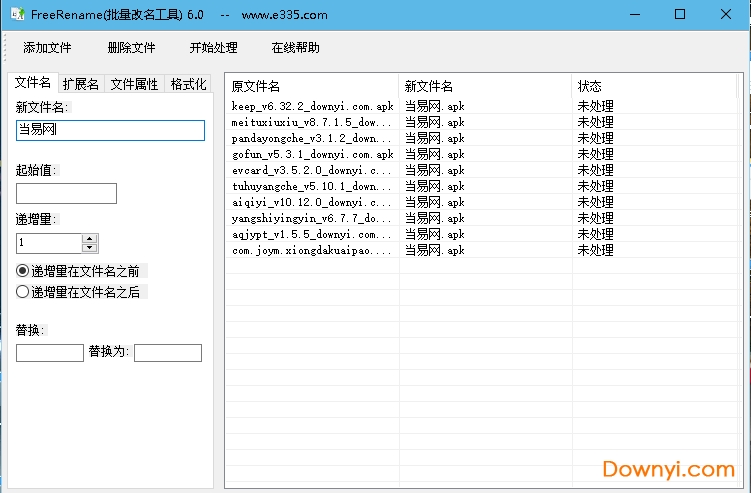Select the keep_v6.32.2_downyi.com.apk row

pos(312,106)
